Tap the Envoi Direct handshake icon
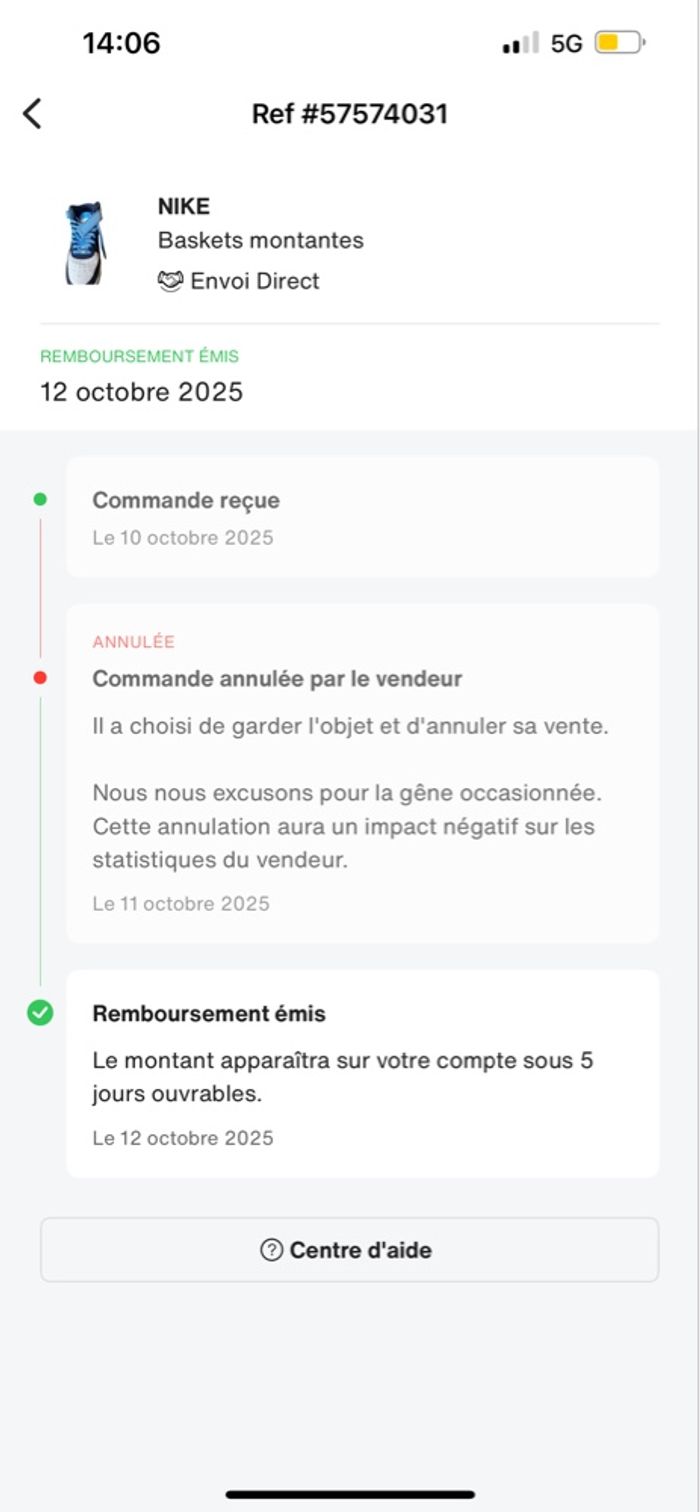This screenshot has height=1512, width=700. coord(171,282)
